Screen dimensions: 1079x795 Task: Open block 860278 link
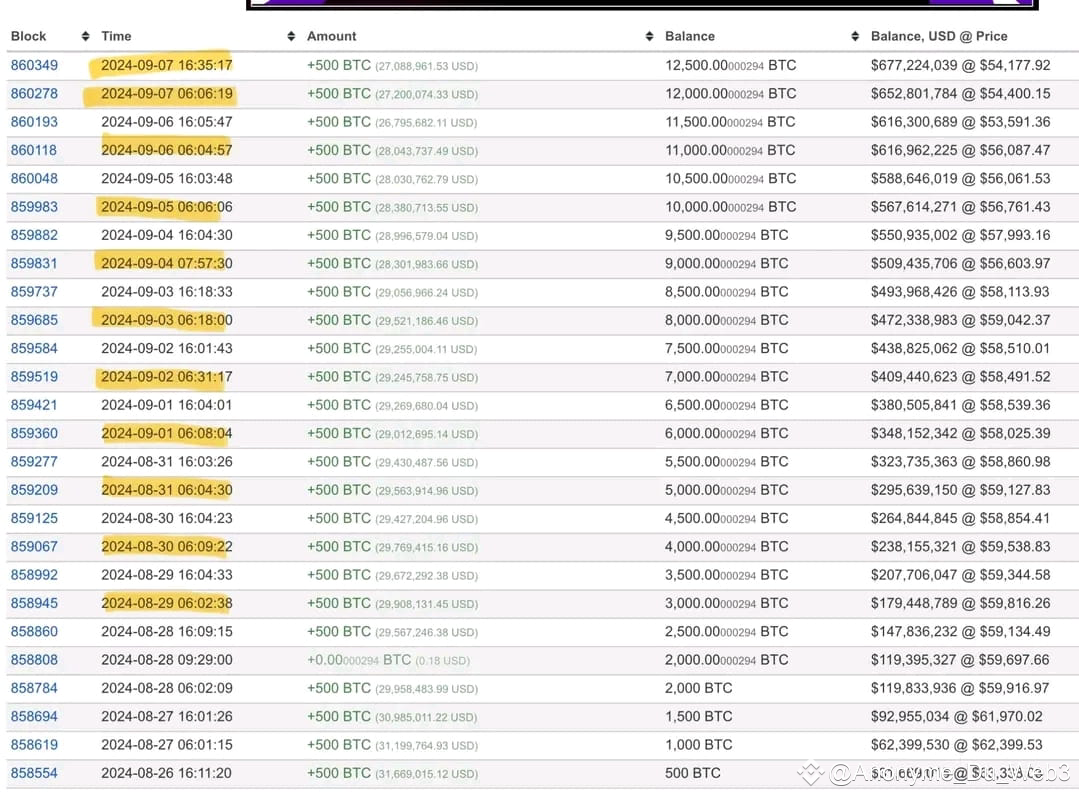pos(34,94)
